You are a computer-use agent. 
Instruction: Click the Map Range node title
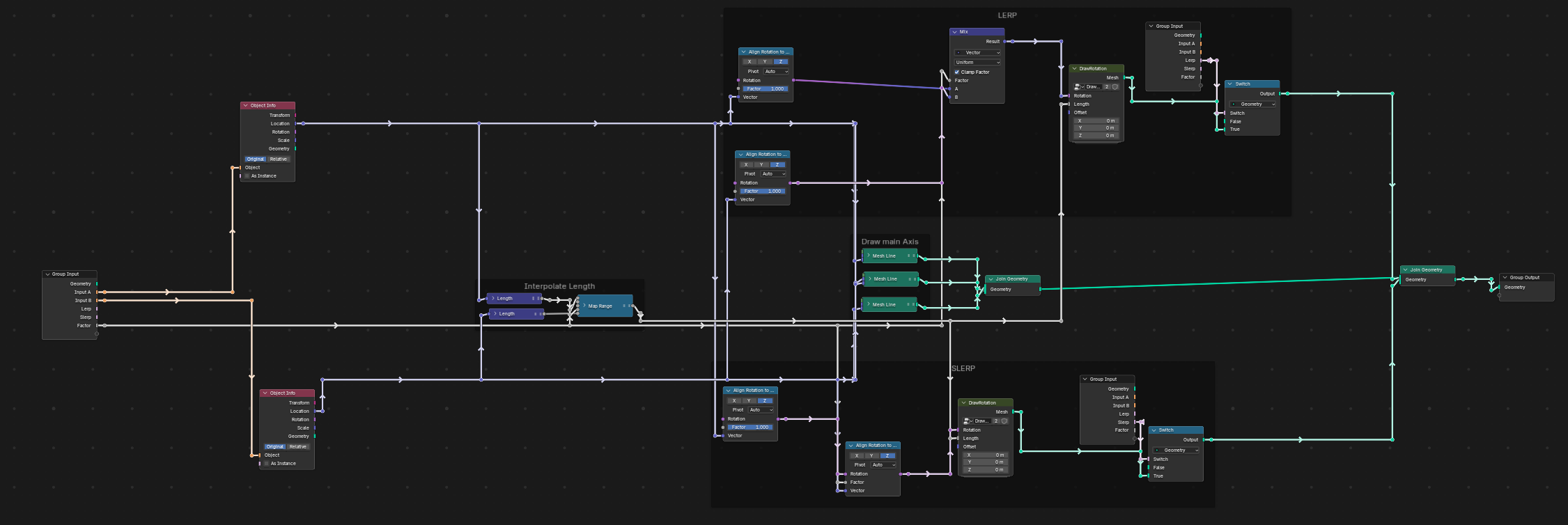point(600,306)
